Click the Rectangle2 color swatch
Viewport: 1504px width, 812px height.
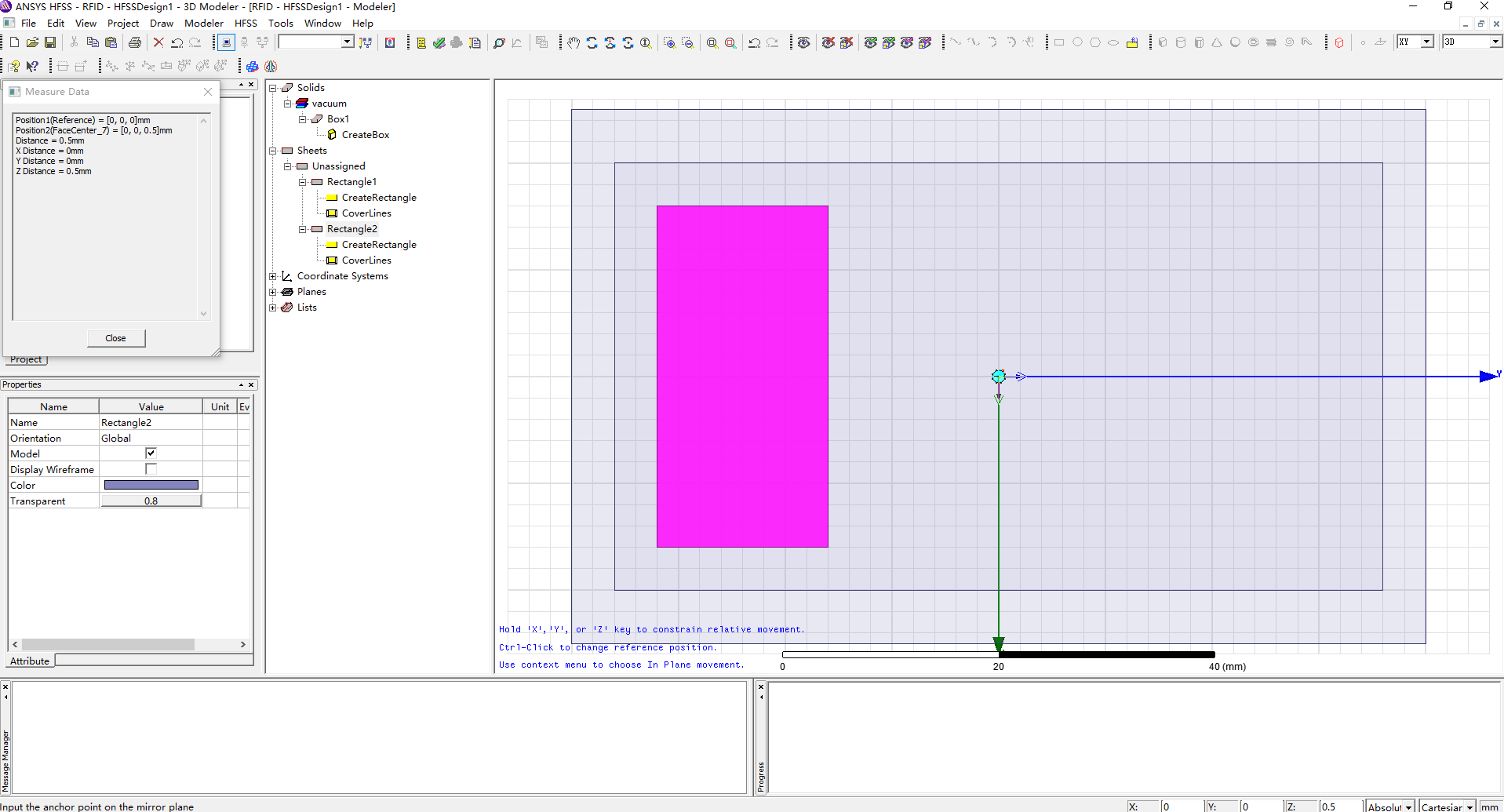tap(151, 485)
